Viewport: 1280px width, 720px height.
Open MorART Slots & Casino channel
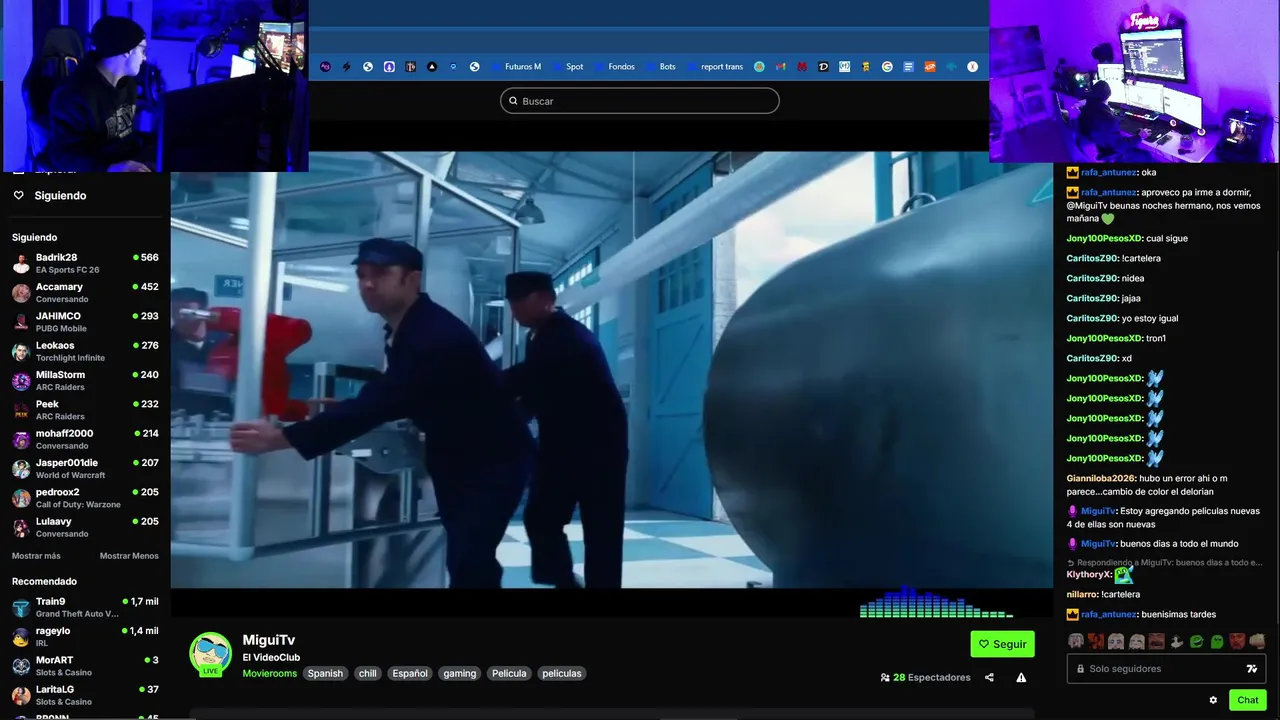click(85, 666)
